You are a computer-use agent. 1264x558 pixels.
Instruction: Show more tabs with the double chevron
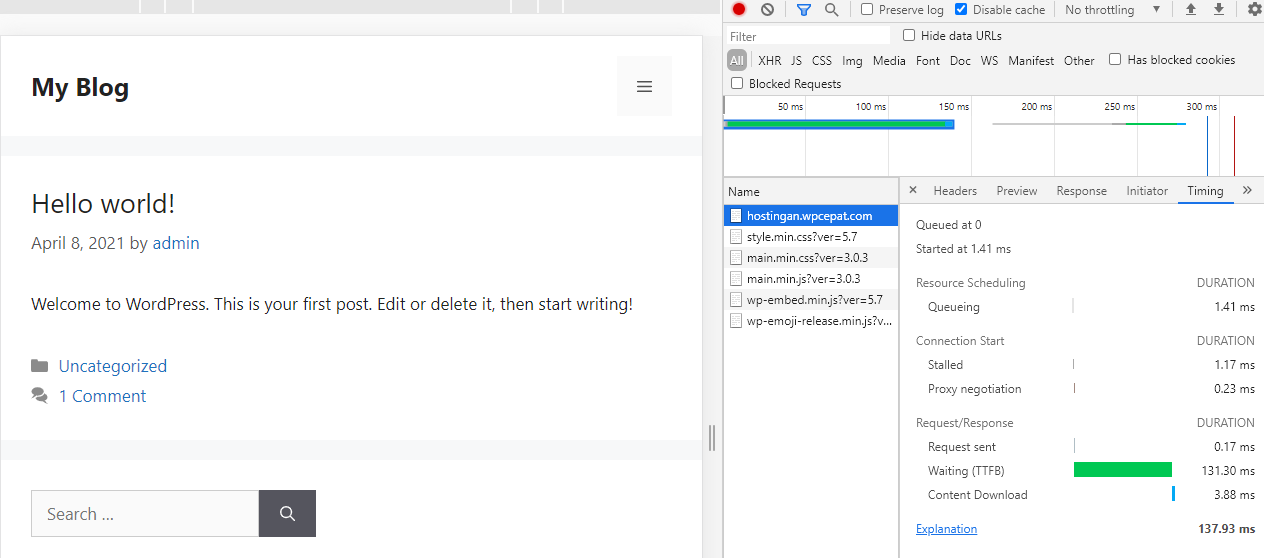[1247, 190]
